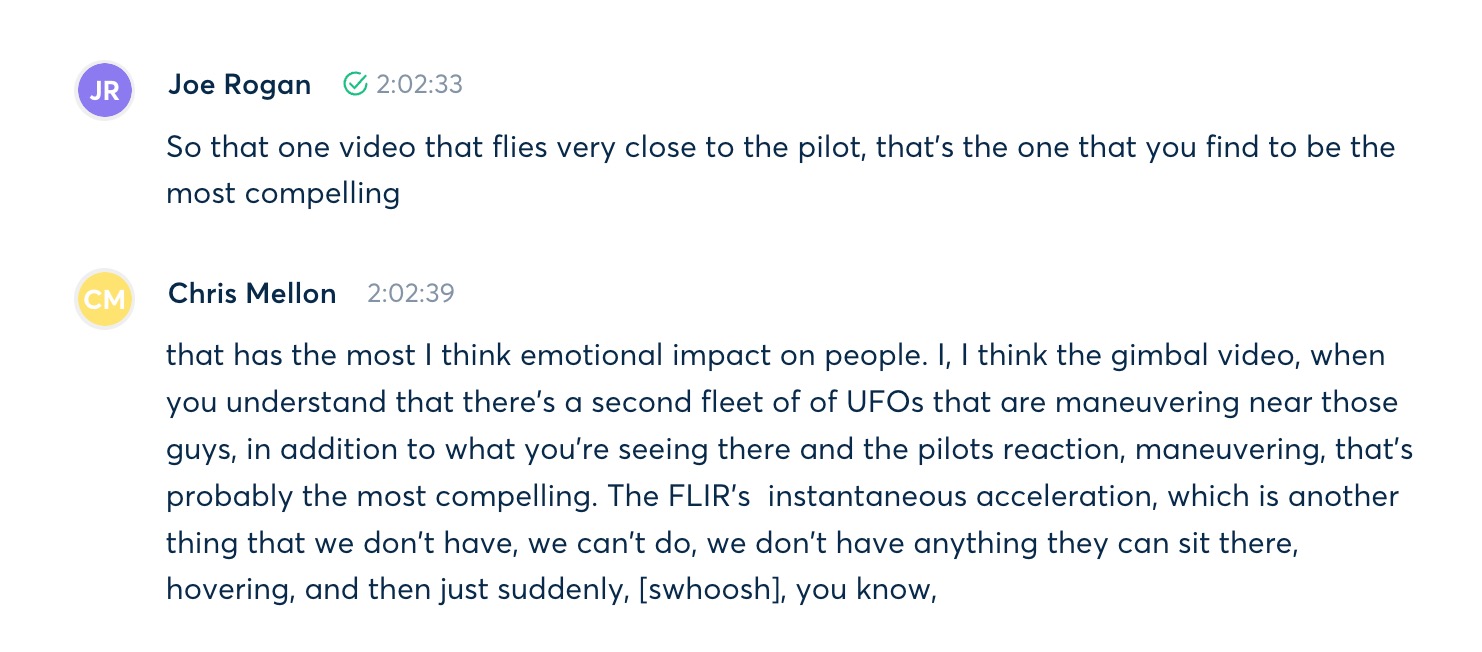Click the green verified checkmark icon
Screen dimensions: 1482x652
pyautogui.click(x=355, y=85)
